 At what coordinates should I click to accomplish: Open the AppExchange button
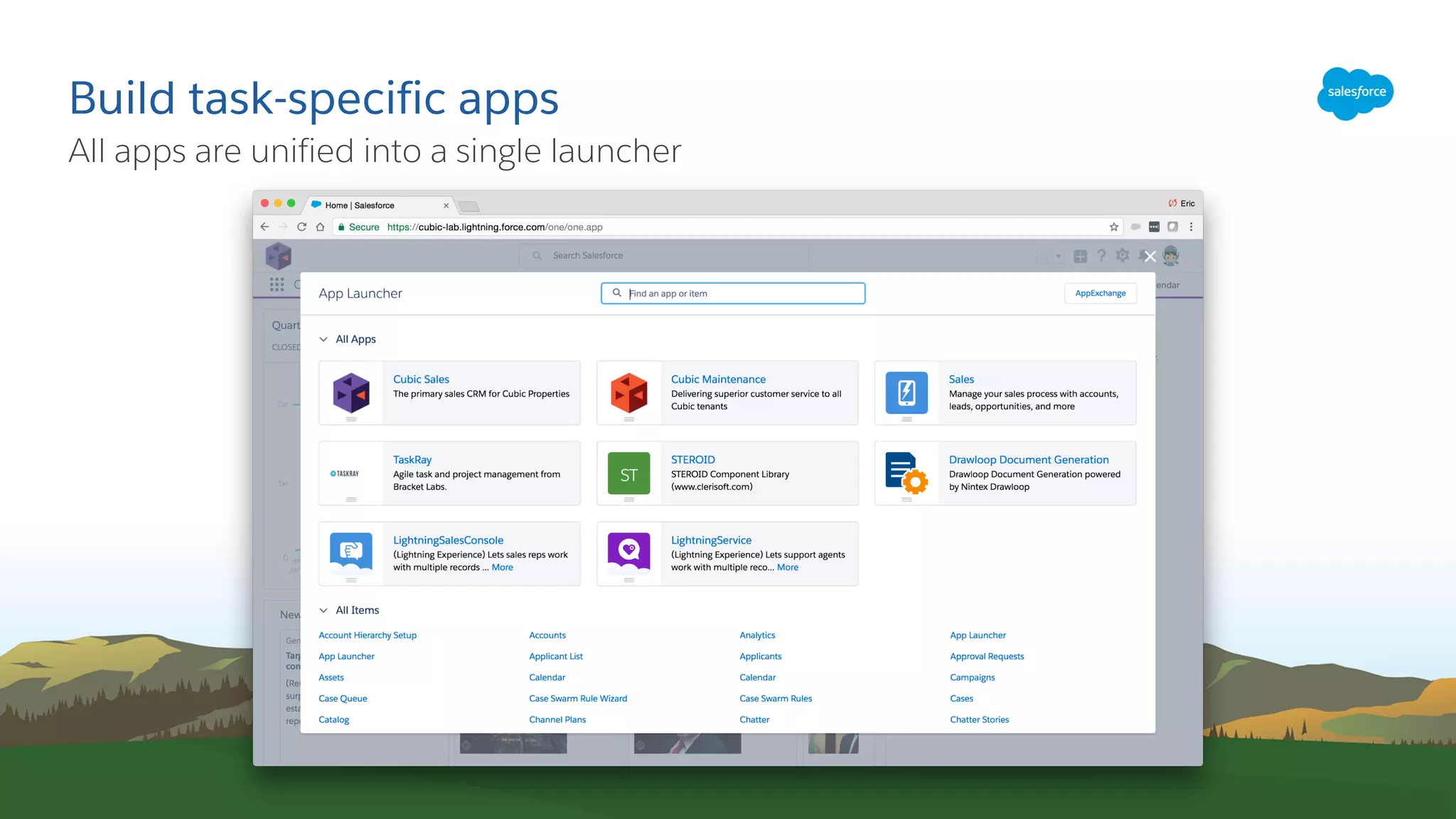pyautogui.click(x=1100, y=293)
